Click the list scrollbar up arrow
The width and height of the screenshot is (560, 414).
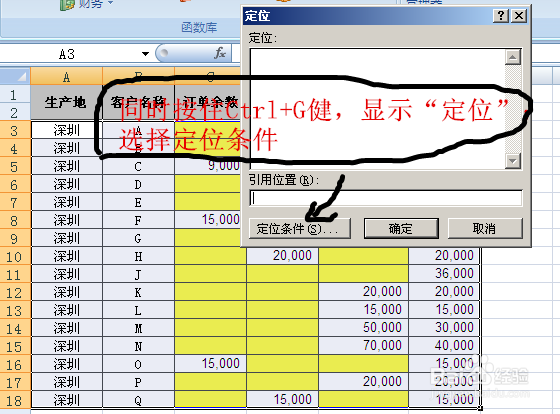pyautogui.click(x=513, y=57)
